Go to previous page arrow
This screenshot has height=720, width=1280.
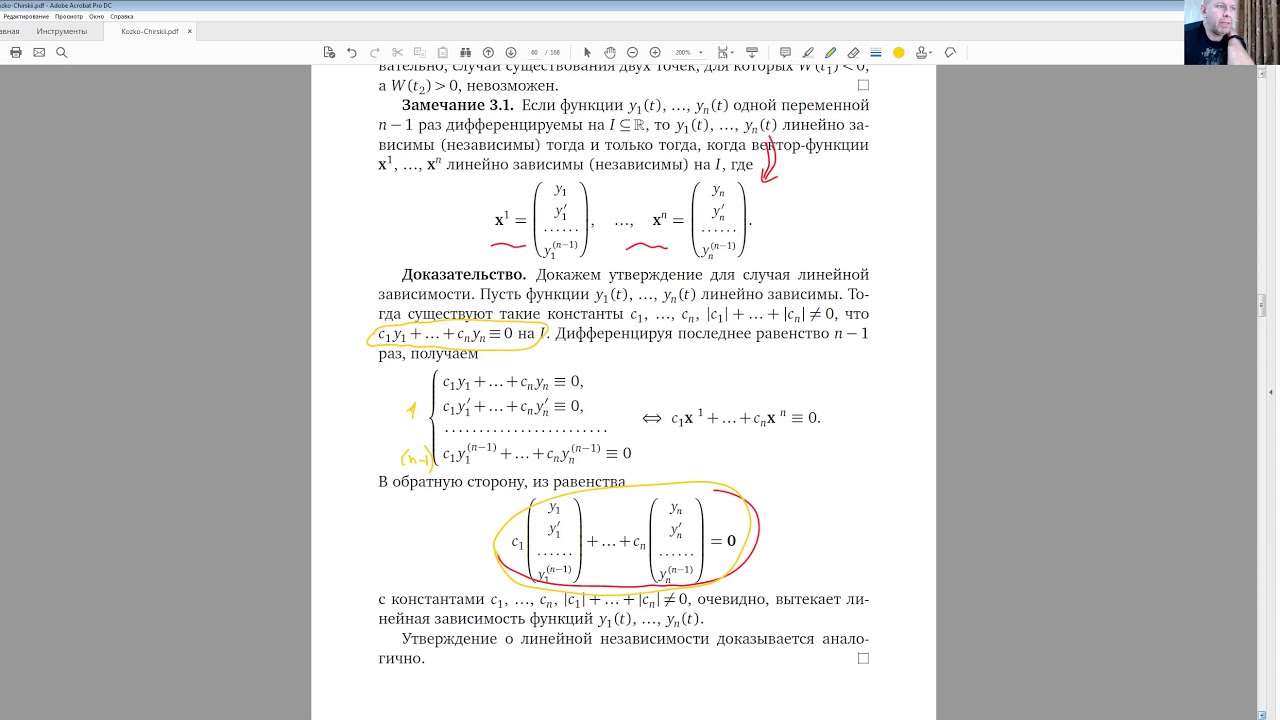click(x=488, y=52)
